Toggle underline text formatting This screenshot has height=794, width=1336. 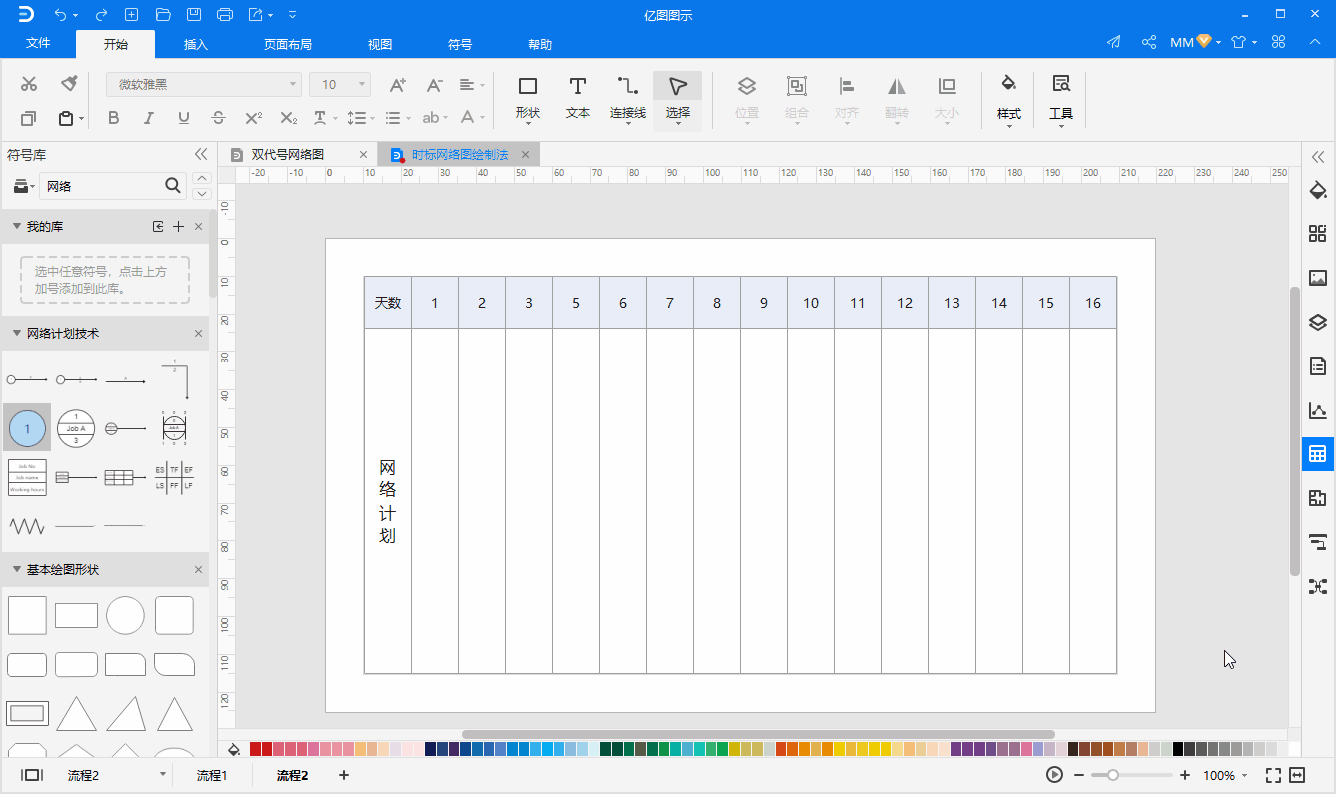pyautogui.click(x=183, y=118)
